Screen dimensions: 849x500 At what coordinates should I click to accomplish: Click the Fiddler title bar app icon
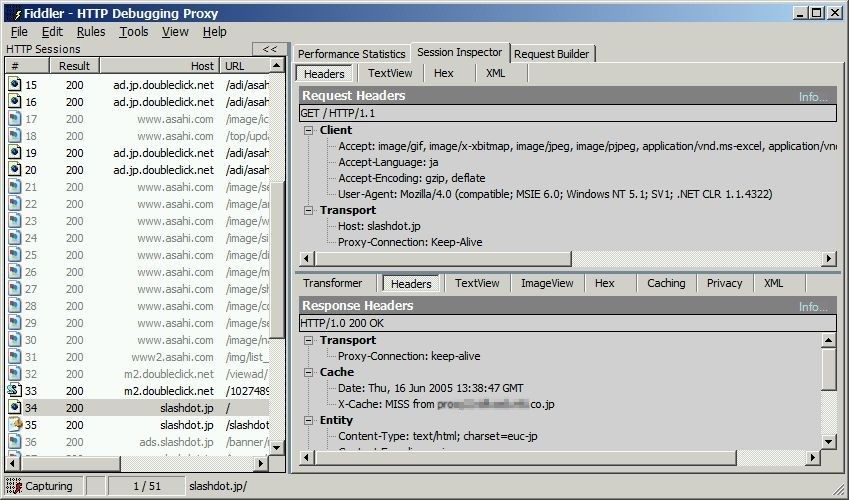point(15,14)
